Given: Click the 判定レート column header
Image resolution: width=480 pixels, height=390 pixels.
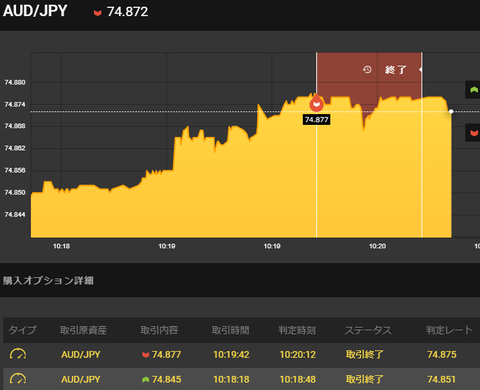Looking at the screenshot, I should [449, 330].
